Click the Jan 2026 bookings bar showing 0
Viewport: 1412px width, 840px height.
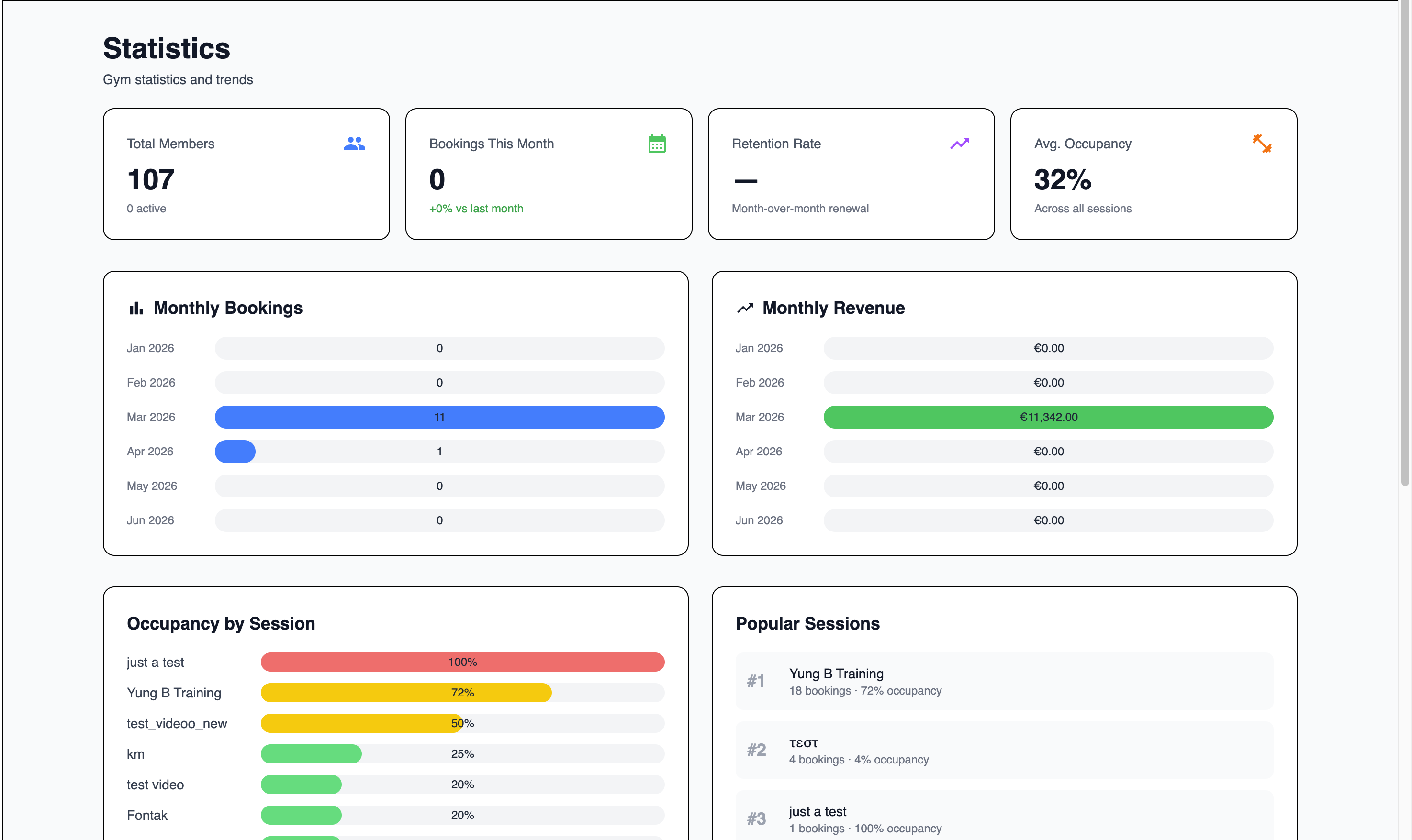pyautogui.click(x=439, y=348)
